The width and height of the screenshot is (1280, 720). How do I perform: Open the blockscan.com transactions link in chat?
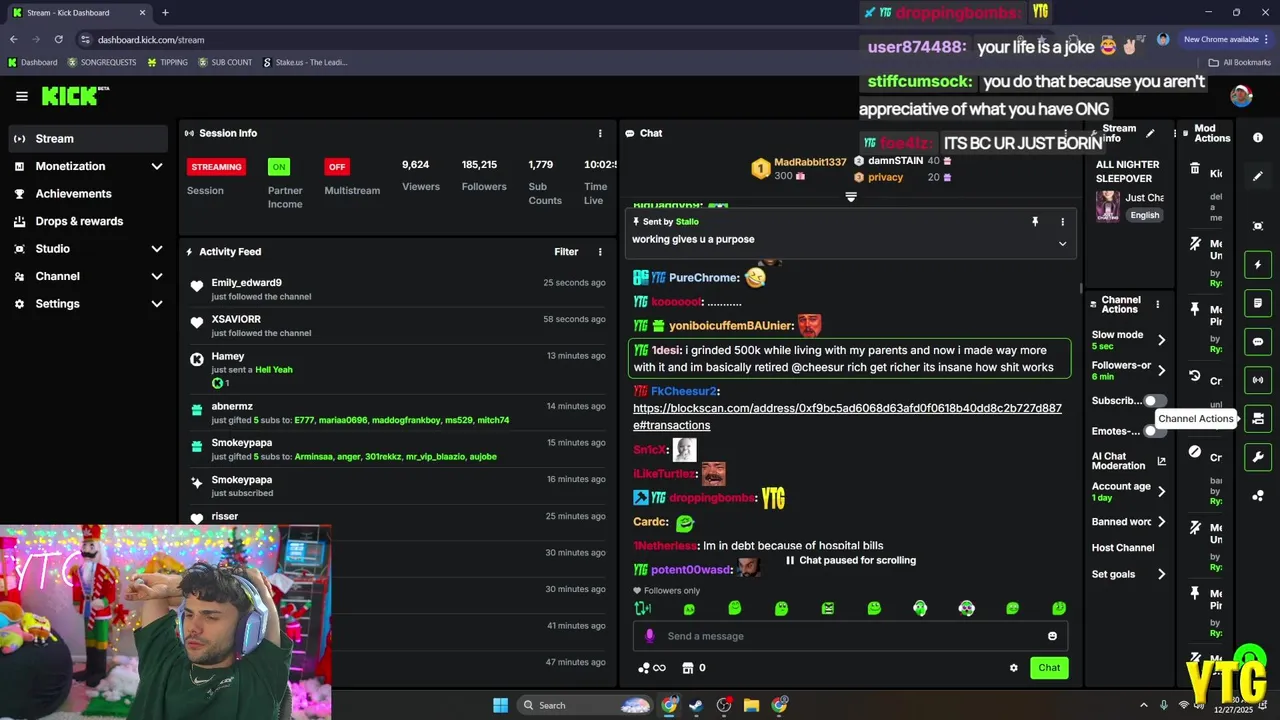pyautogui.click(x=847, y=417)
